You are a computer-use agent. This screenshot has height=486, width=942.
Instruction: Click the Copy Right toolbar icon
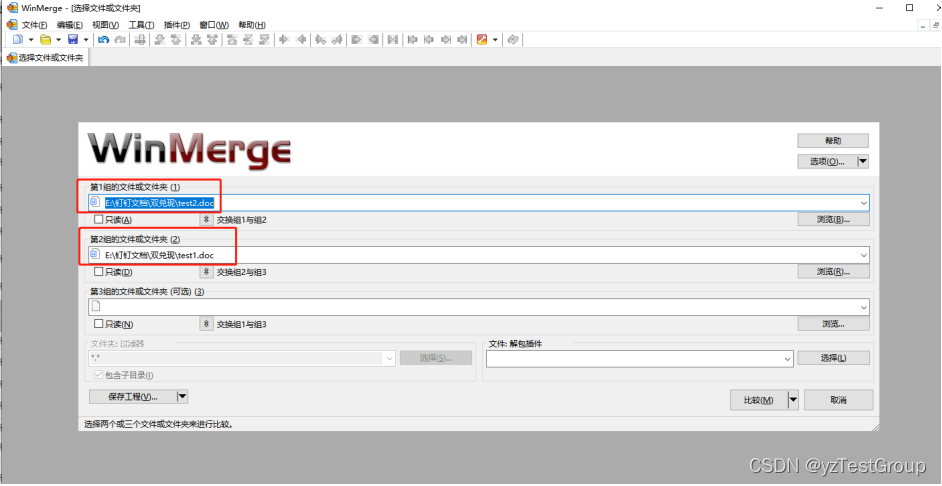[284, 40]
